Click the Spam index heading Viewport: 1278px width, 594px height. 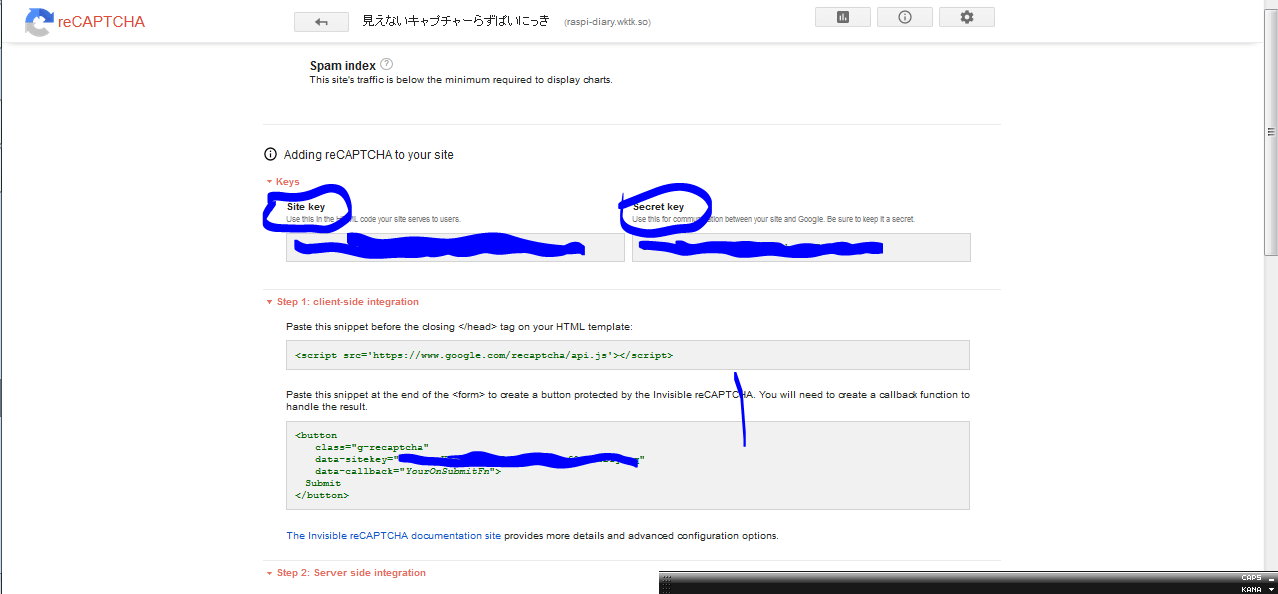343,66
